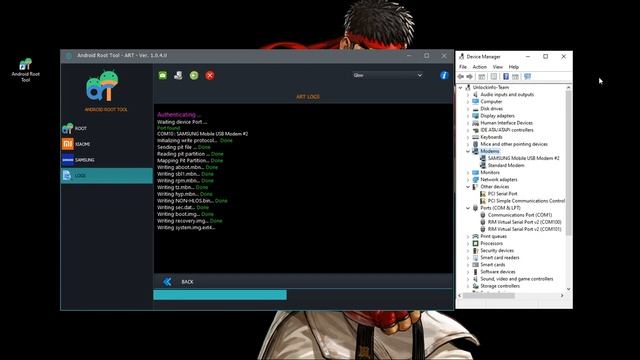This screenshot has width=640, height=360.
Task: Click the red X stop icon in ART toolbar
Action: tap(210, 75)
